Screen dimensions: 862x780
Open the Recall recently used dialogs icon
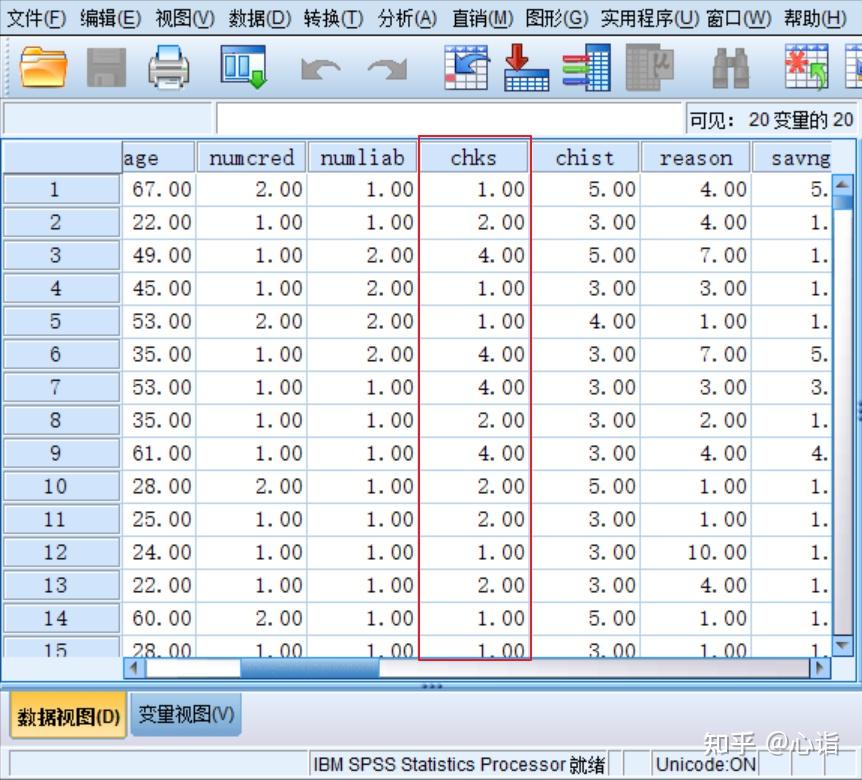coord(244,67)
